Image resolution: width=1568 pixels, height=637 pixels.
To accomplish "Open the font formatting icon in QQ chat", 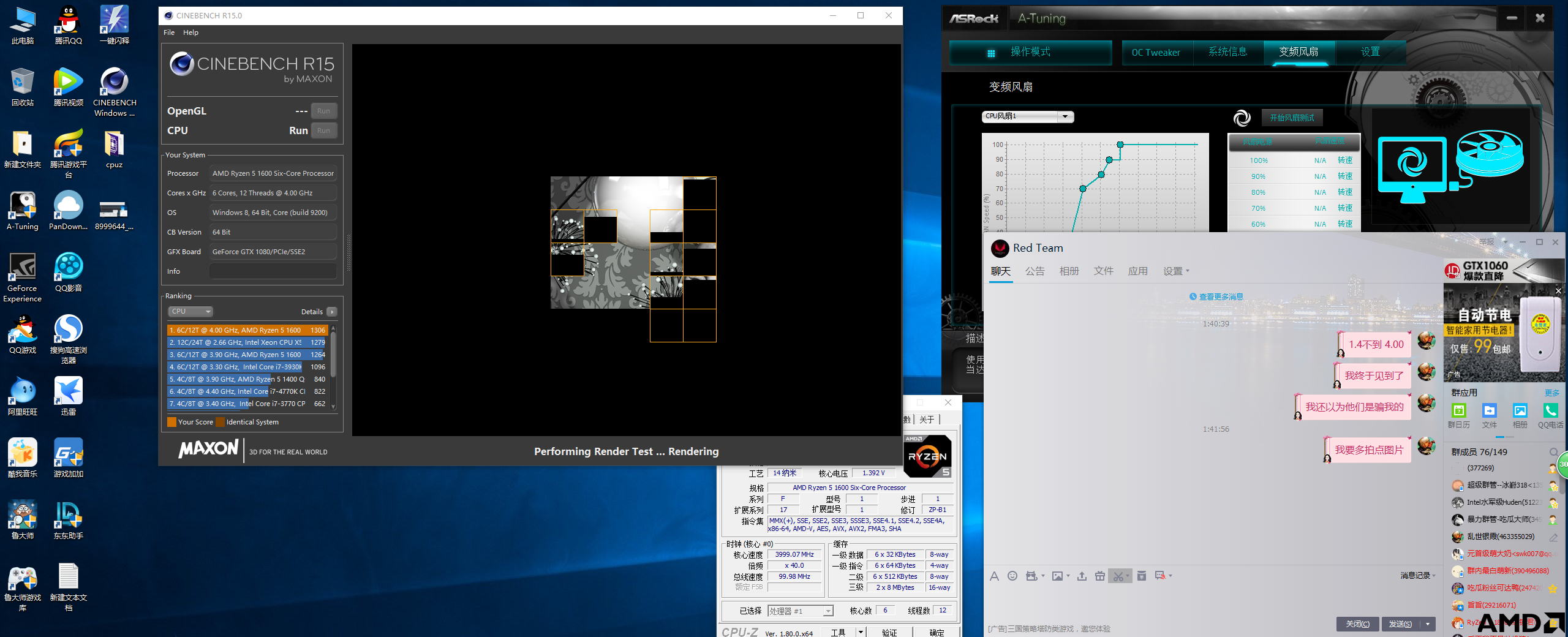I will coord(994,576).
